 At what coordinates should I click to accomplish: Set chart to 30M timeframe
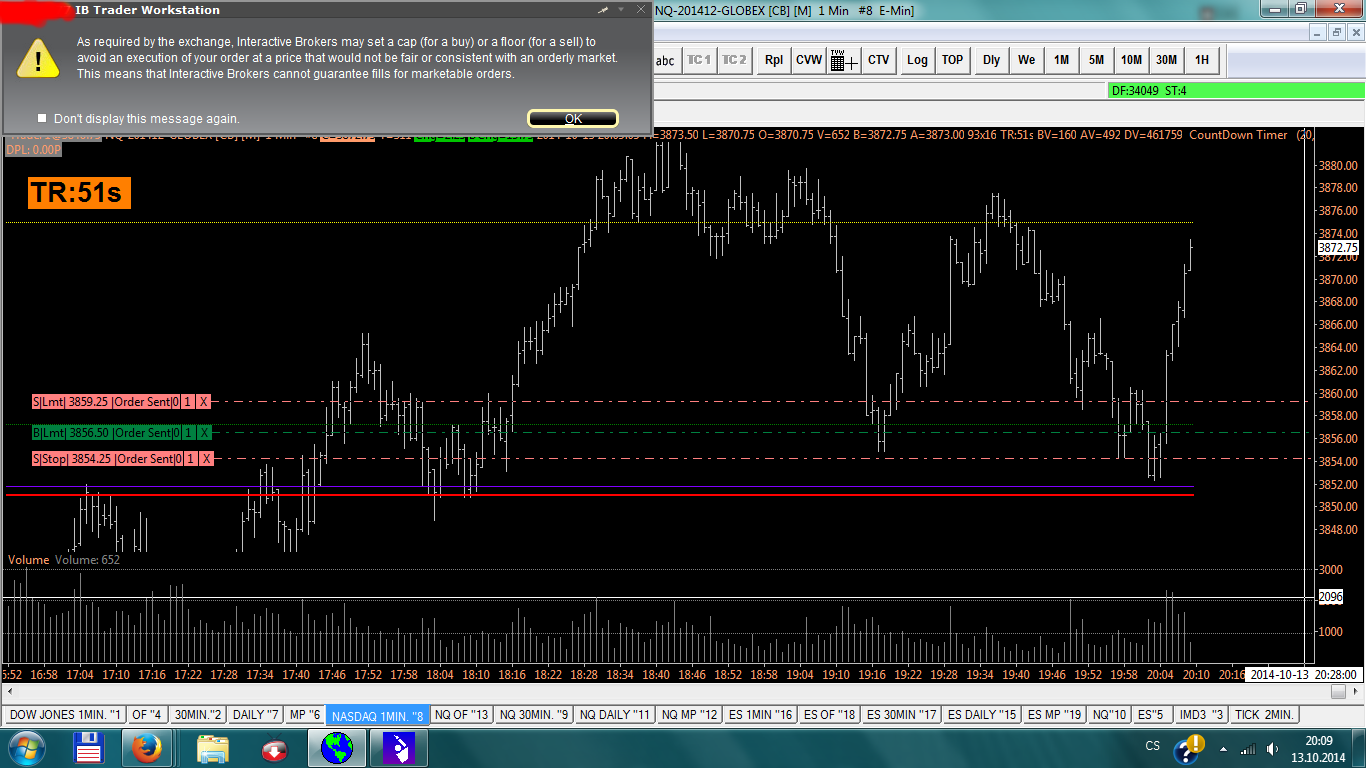point(1167,60)
